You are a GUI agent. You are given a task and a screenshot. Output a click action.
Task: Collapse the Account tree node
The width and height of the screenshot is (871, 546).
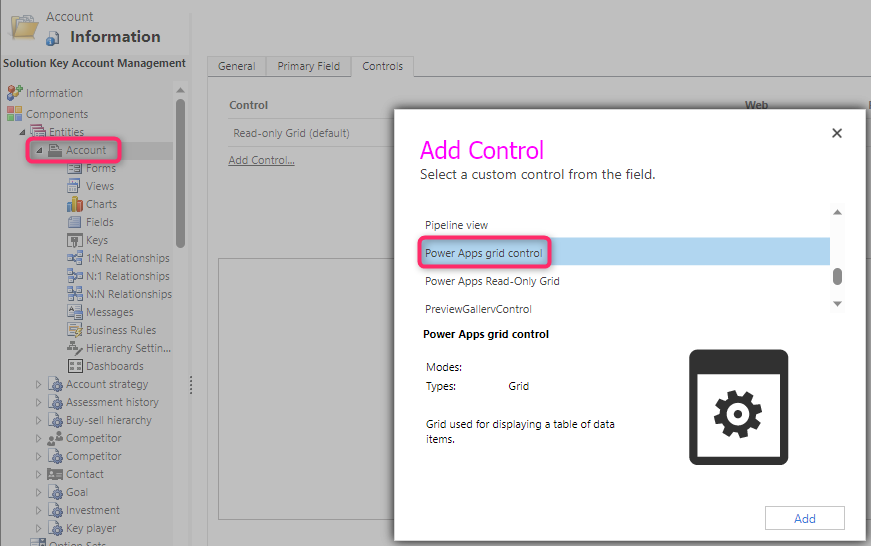[39, 151]
